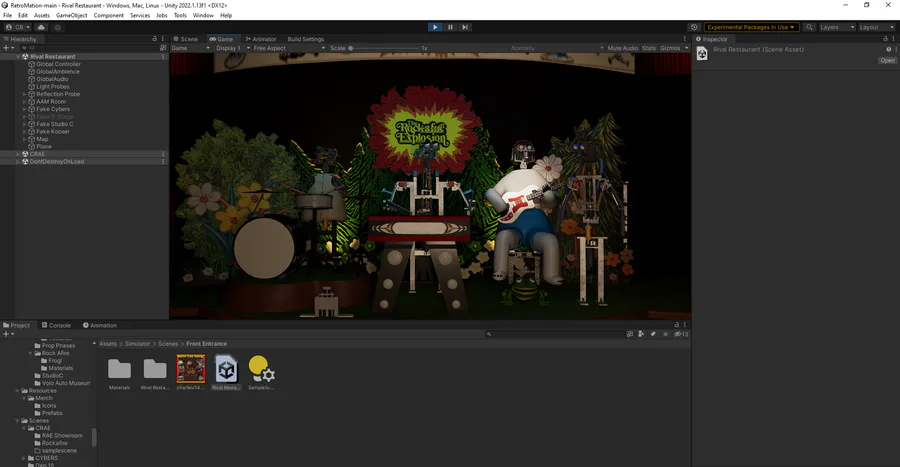Open the Undo History icon
The height and width of the screenshot is (467, 900).
pos(694,27)
